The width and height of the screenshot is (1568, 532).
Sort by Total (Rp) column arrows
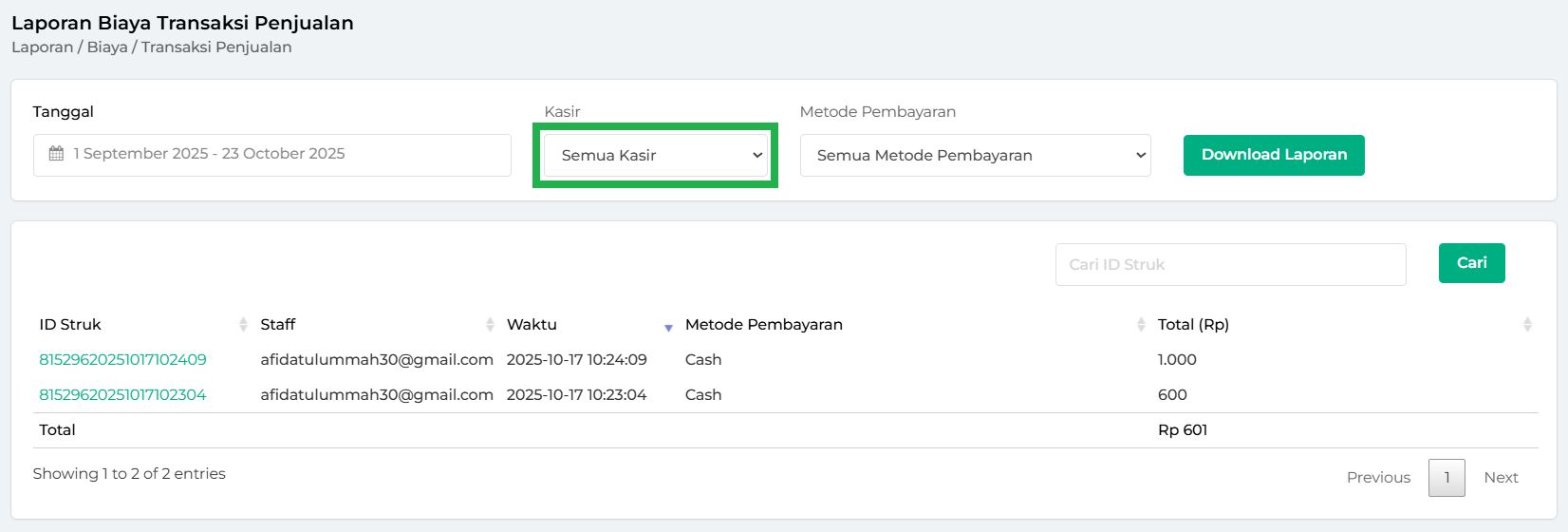pos(1526,325)
